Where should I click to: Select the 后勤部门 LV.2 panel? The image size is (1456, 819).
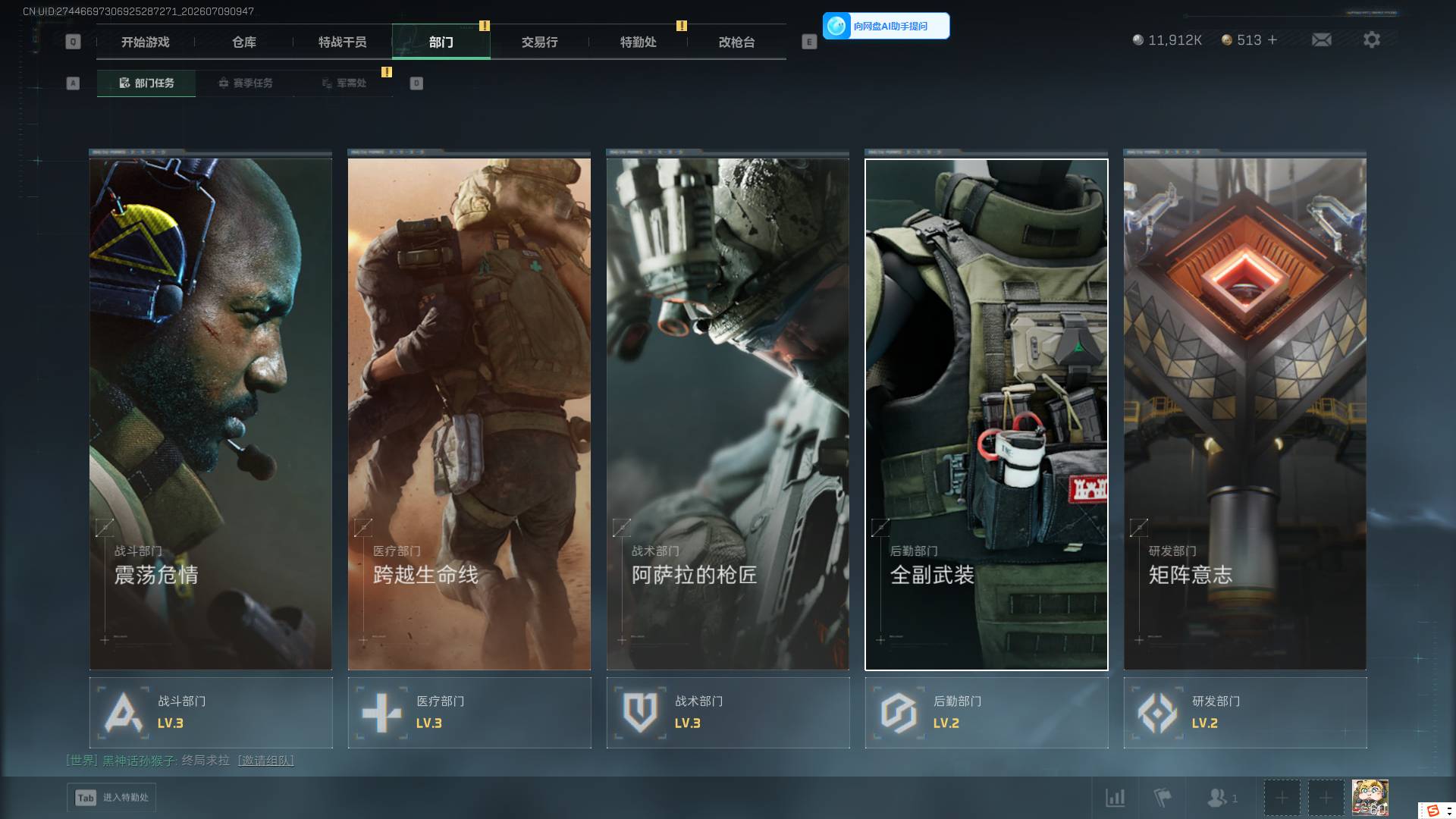pos(987,713)
